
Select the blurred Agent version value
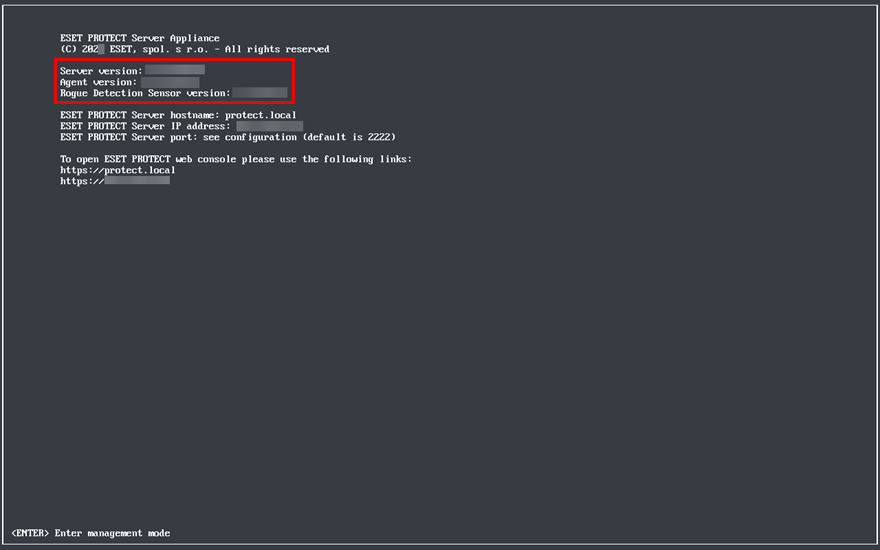[x=170, y=82]
